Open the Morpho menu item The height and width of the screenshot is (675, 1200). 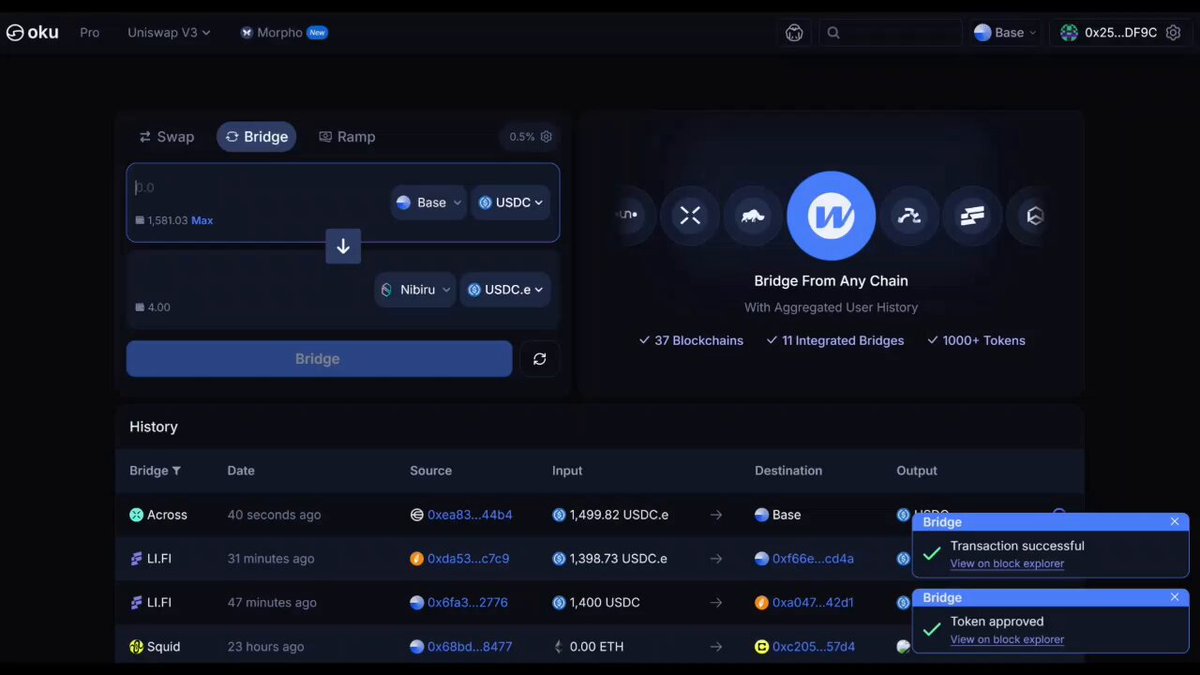click(x=283, y=32)
